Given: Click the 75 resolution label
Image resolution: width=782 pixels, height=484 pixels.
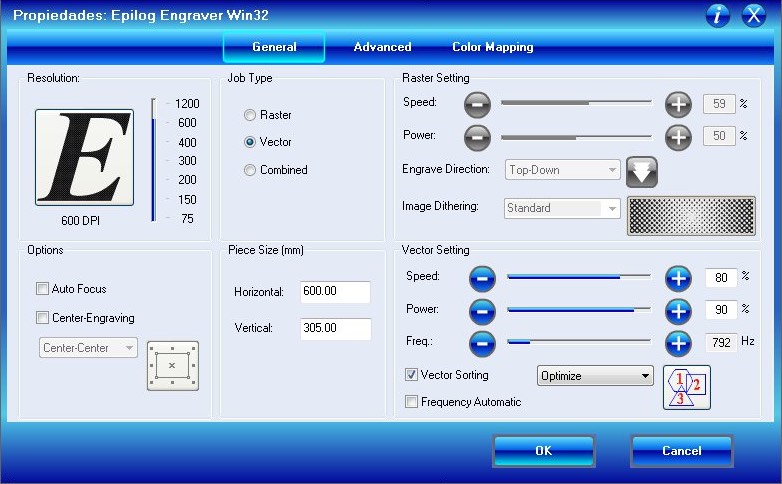Looking at the screenshot, I should tap(187, 219).
